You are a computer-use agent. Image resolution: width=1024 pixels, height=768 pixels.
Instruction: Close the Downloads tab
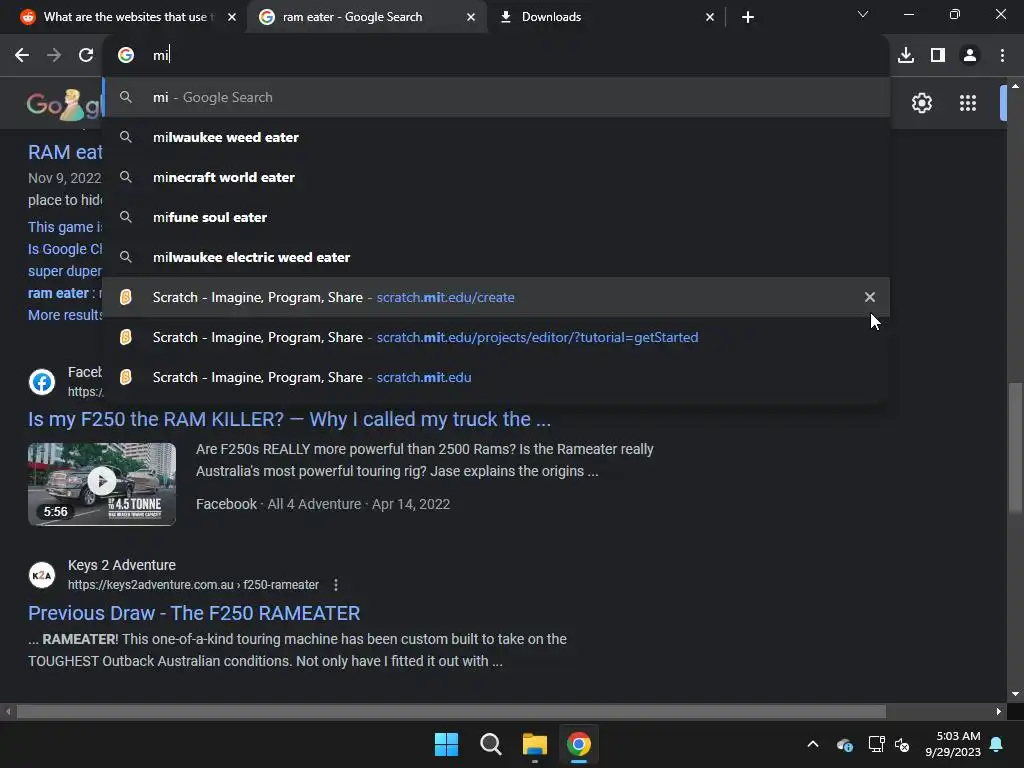tap(710, 17)
